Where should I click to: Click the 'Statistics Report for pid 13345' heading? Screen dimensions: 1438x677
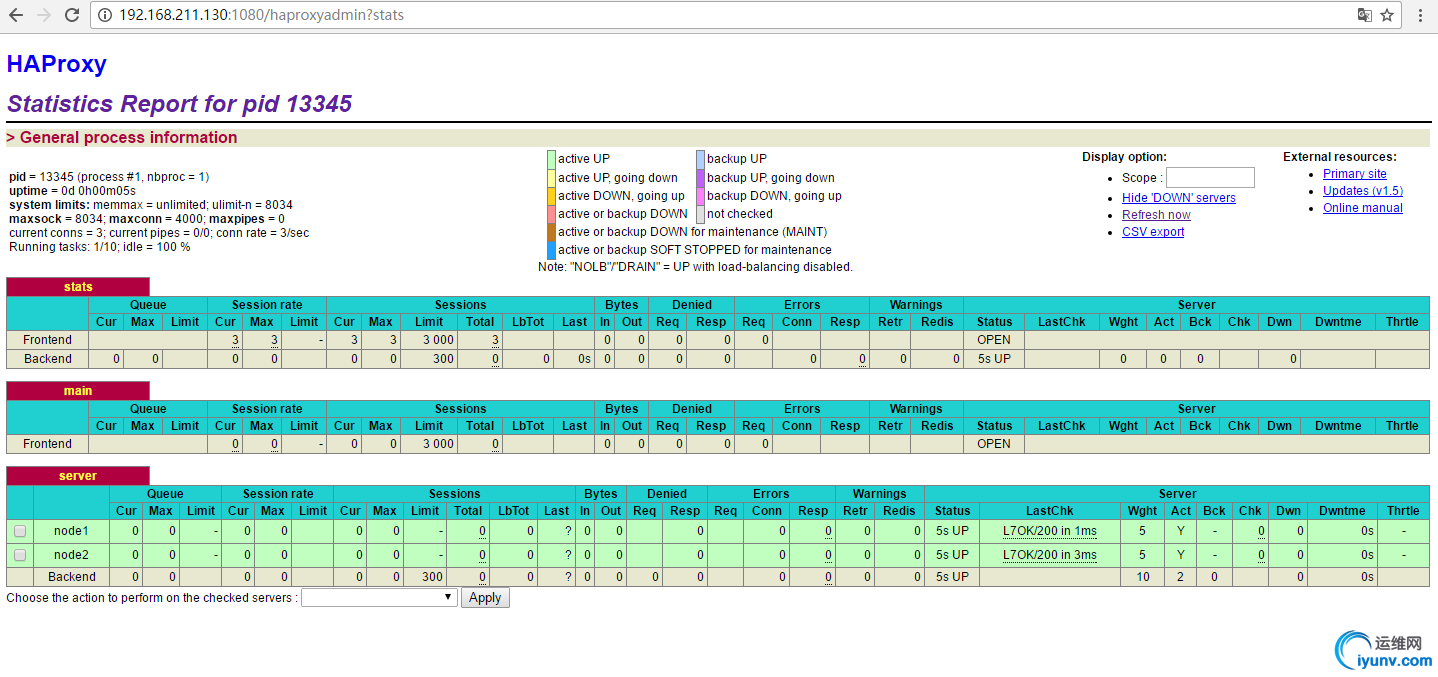179,104
